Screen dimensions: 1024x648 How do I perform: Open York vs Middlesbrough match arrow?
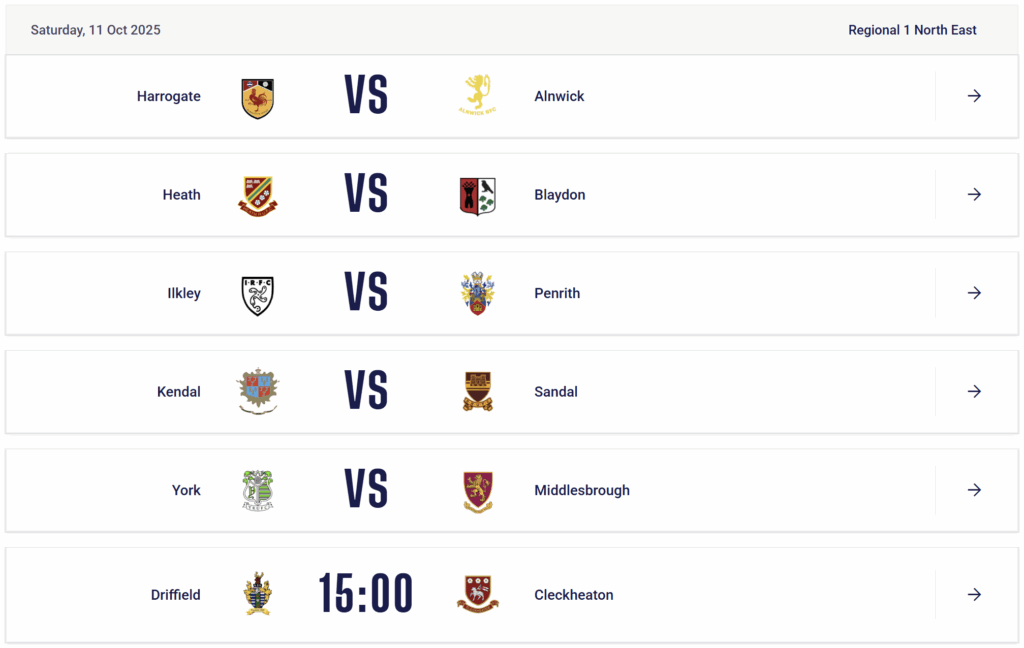pyautogui.click(x=974, y=490)
